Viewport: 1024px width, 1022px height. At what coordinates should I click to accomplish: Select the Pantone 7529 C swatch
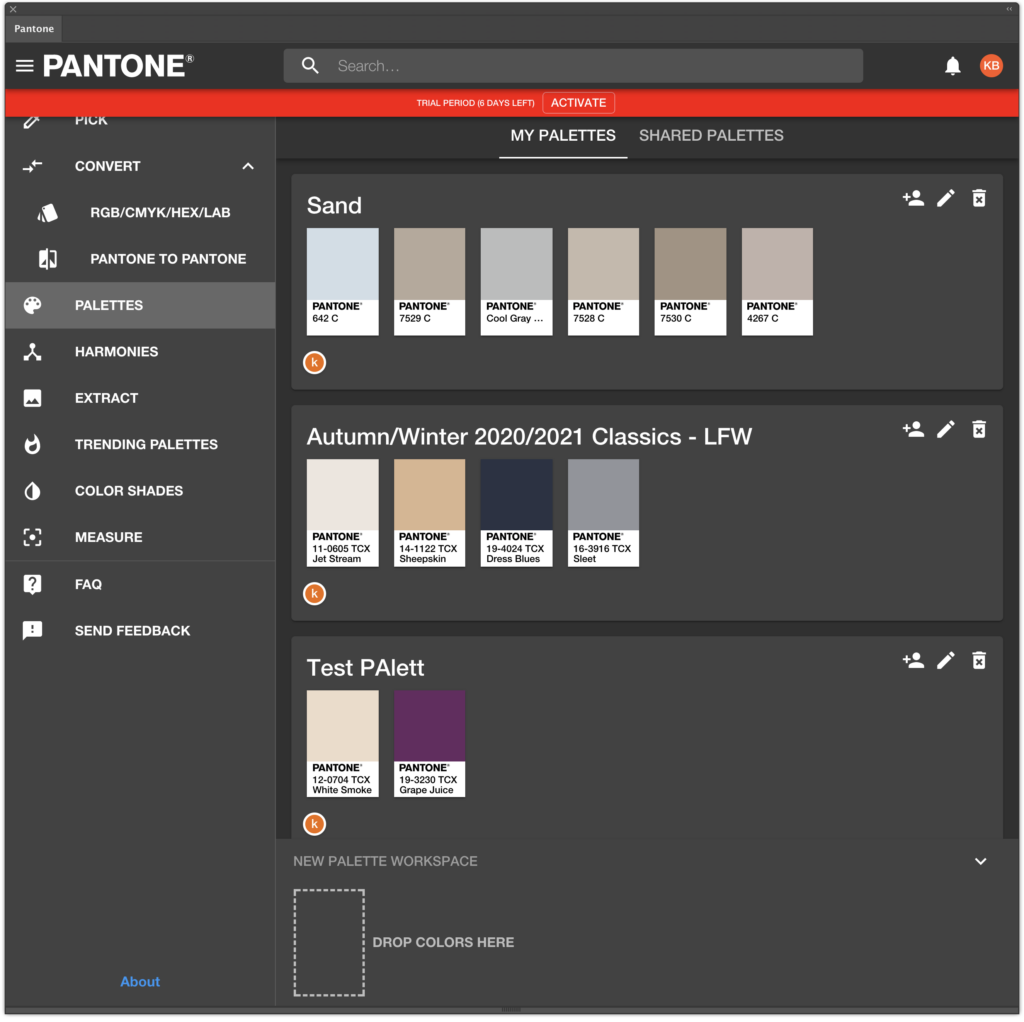click(x=429, y=281)
